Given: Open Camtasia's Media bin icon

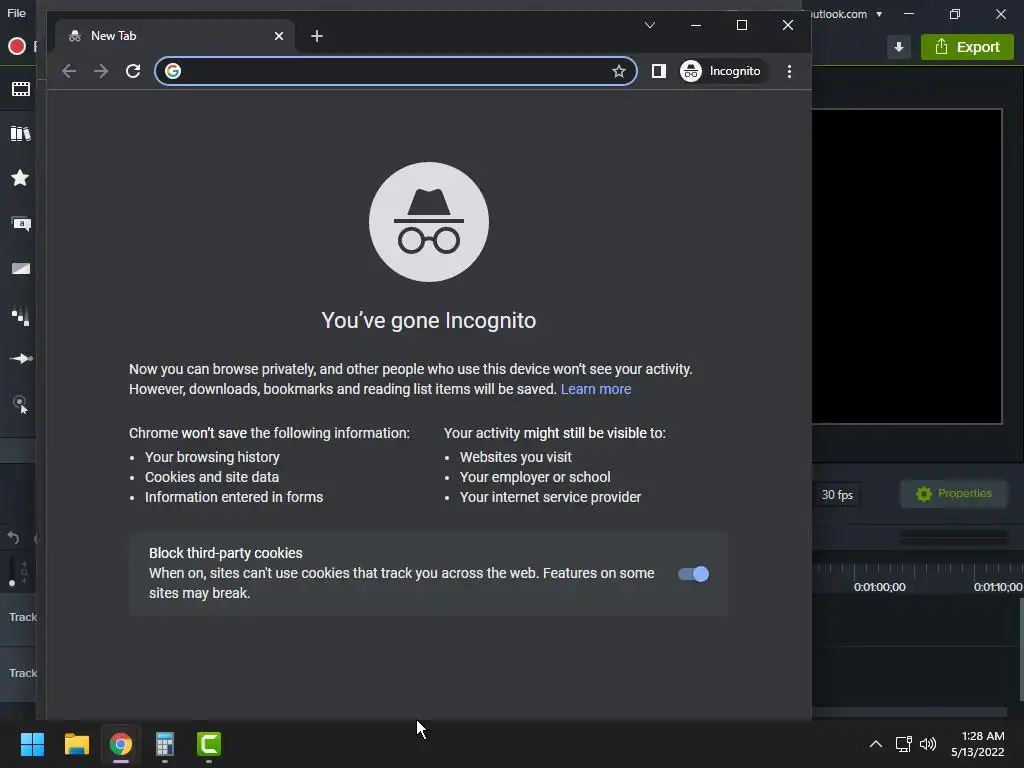Looking at the screenshot, I should (21, 89).
